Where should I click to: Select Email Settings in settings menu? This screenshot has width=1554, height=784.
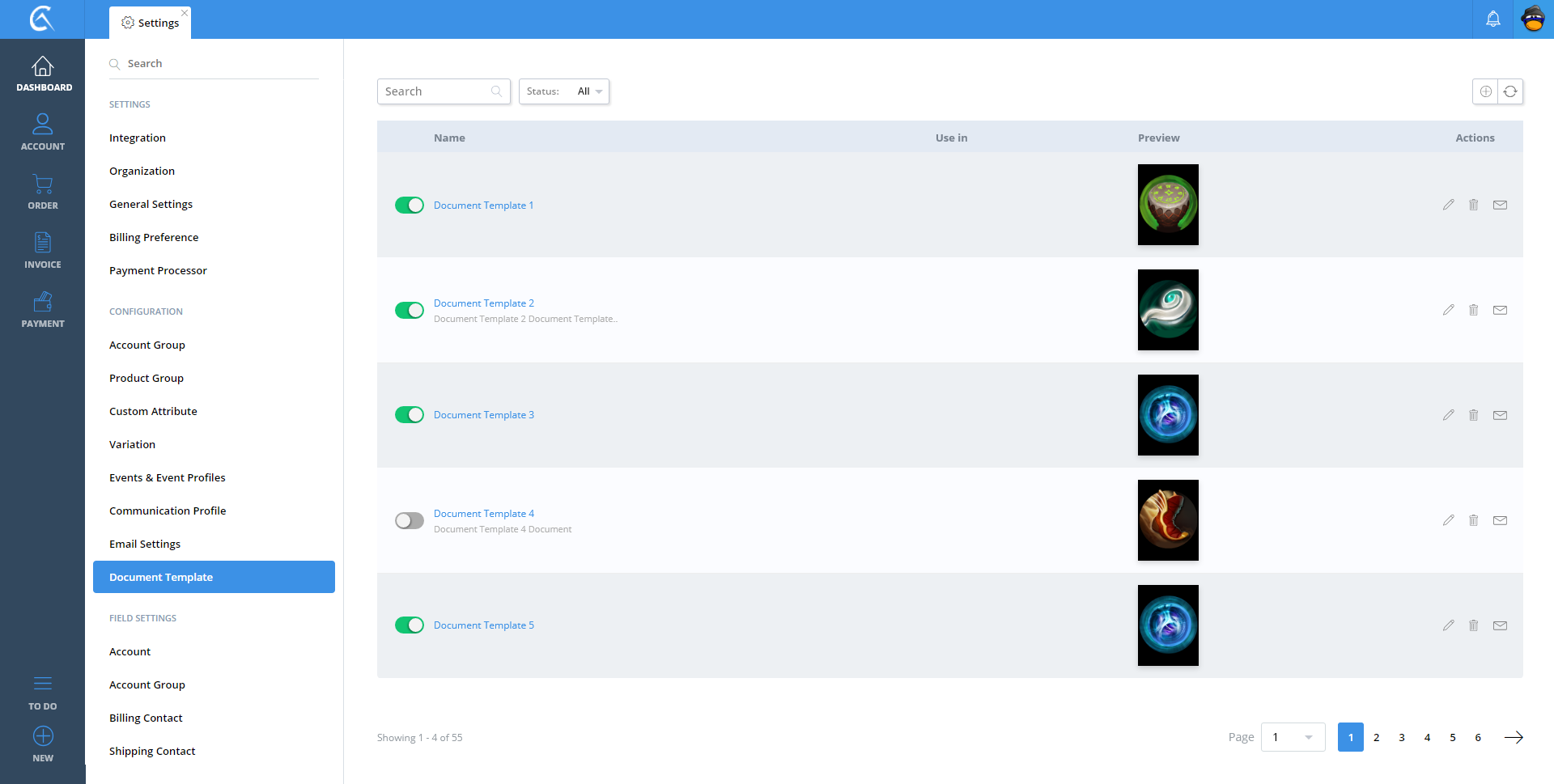[145, 544]
